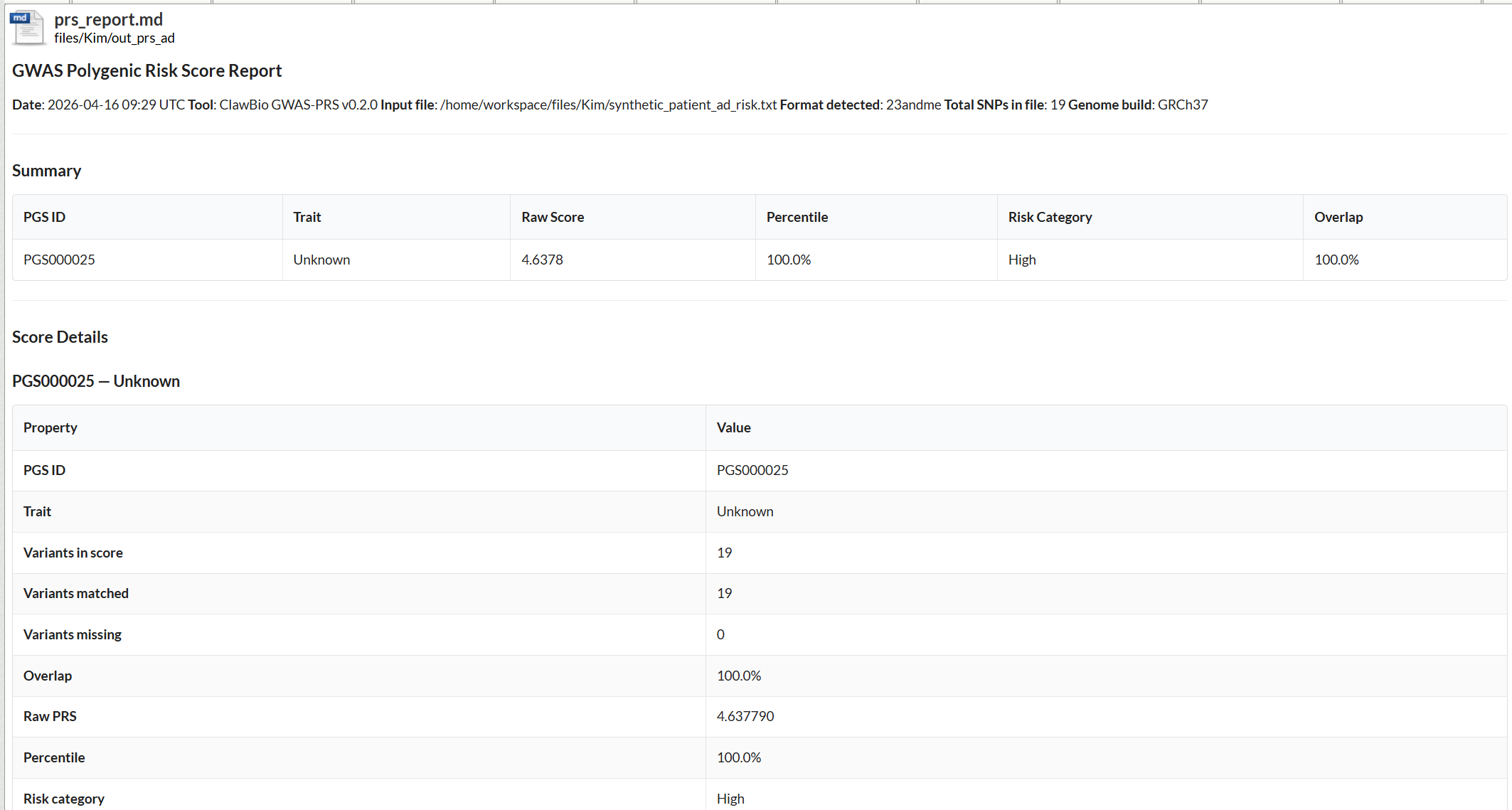Image resolution: width=1512 pixels, height=810 pixels.
Task: Click the PGS ID column header in Summary
Action: [44, 217]
